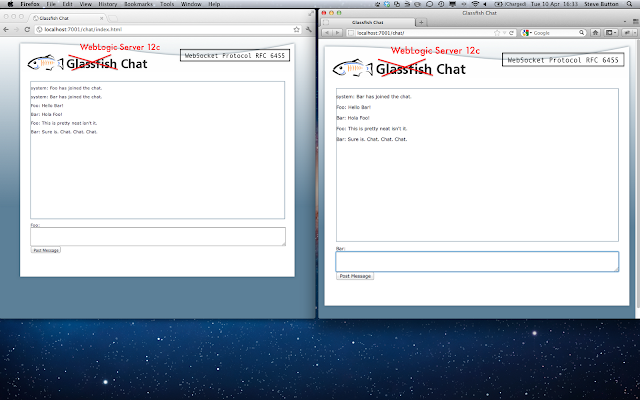Open the History menu
Screen dimensions: 640x400
[108, 4]
